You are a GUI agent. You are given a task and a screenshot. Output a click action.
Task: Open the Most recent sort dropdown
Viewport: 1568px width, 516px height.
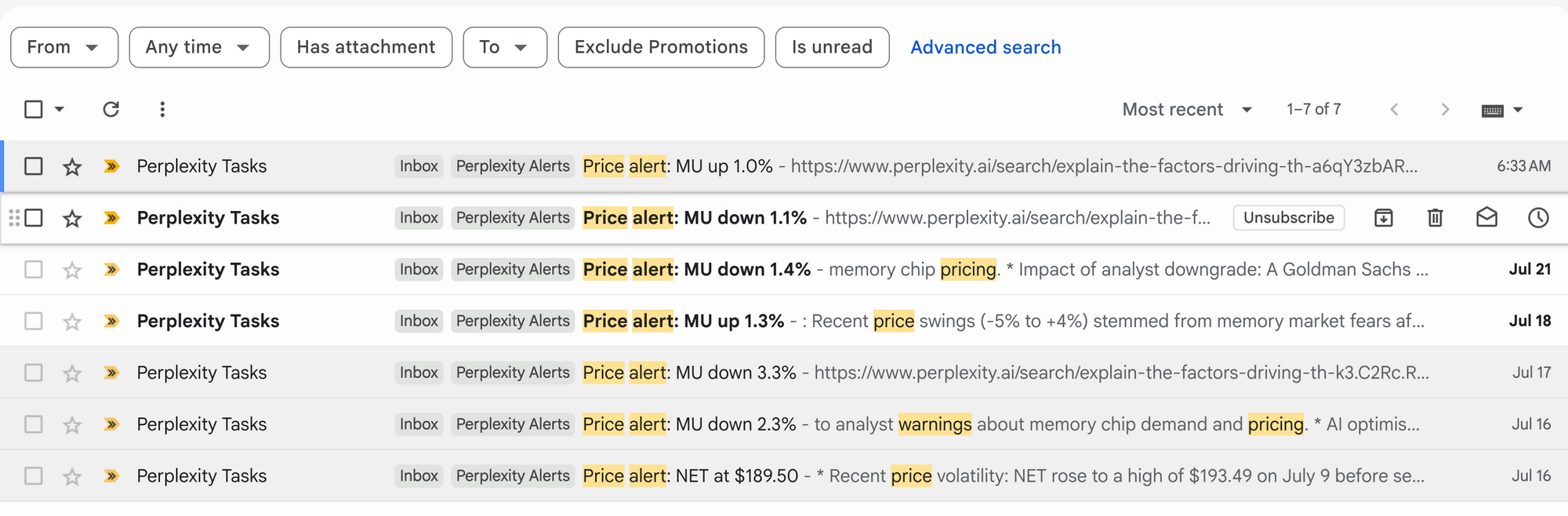1187,109
